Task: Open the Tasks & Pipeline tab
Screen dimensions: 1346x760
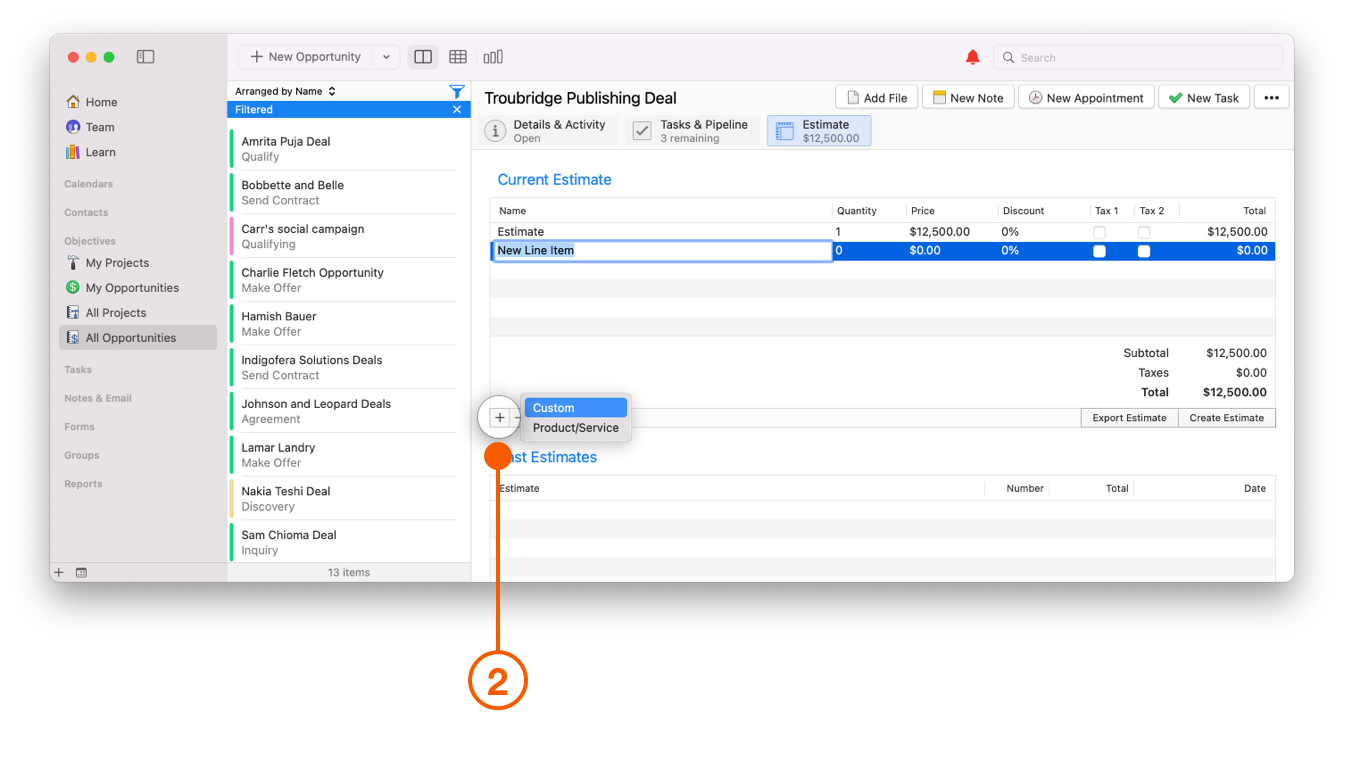Action: click(x=692, y=131)
